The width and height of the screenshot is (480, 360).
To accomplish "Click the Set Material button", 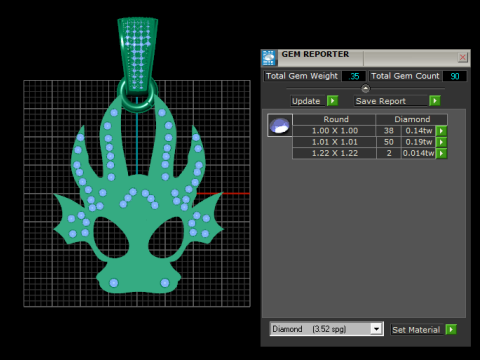I will tap(416, 330).
